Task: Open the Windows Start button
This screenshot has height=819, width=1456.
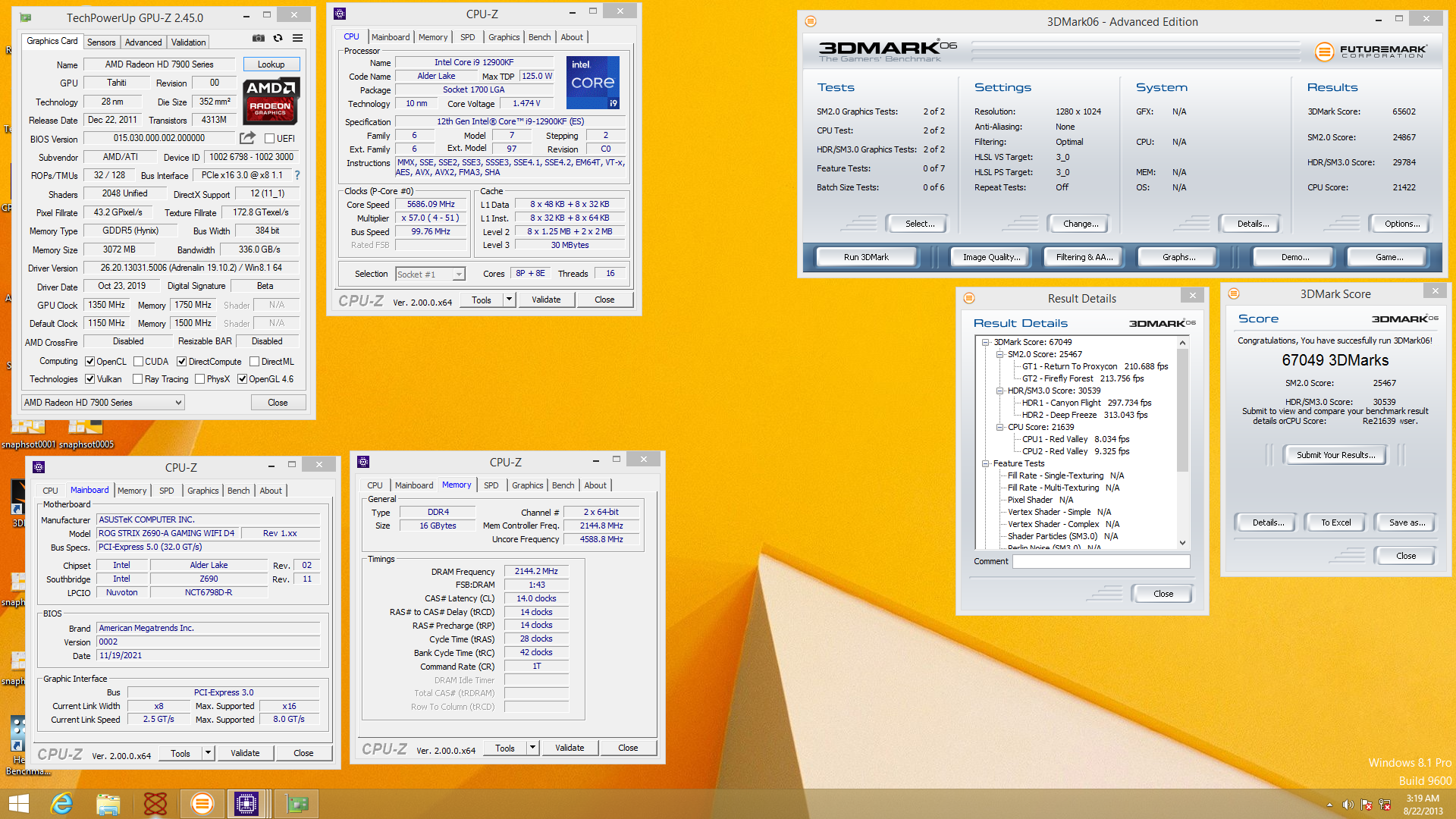Action: (18, 804)
